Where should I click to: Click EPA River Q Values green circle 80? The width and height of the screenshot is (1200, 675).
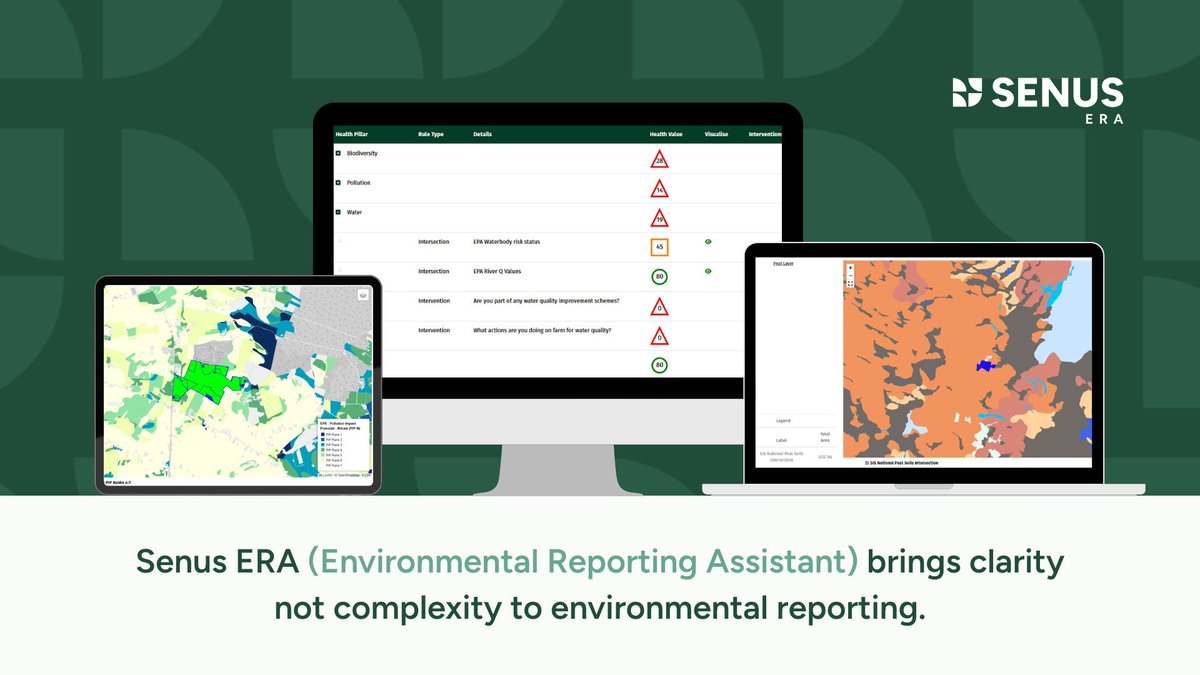[659, 277]
